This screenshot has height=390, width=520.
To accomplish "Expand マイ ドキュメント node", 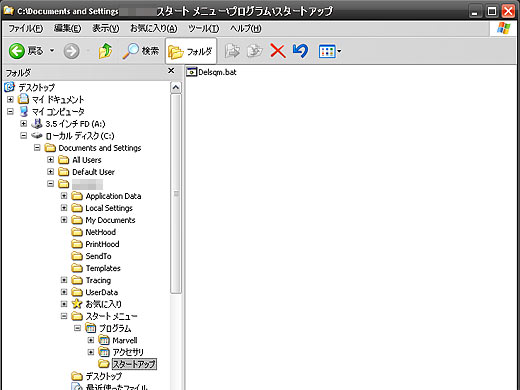I will (x=10, y=99).
